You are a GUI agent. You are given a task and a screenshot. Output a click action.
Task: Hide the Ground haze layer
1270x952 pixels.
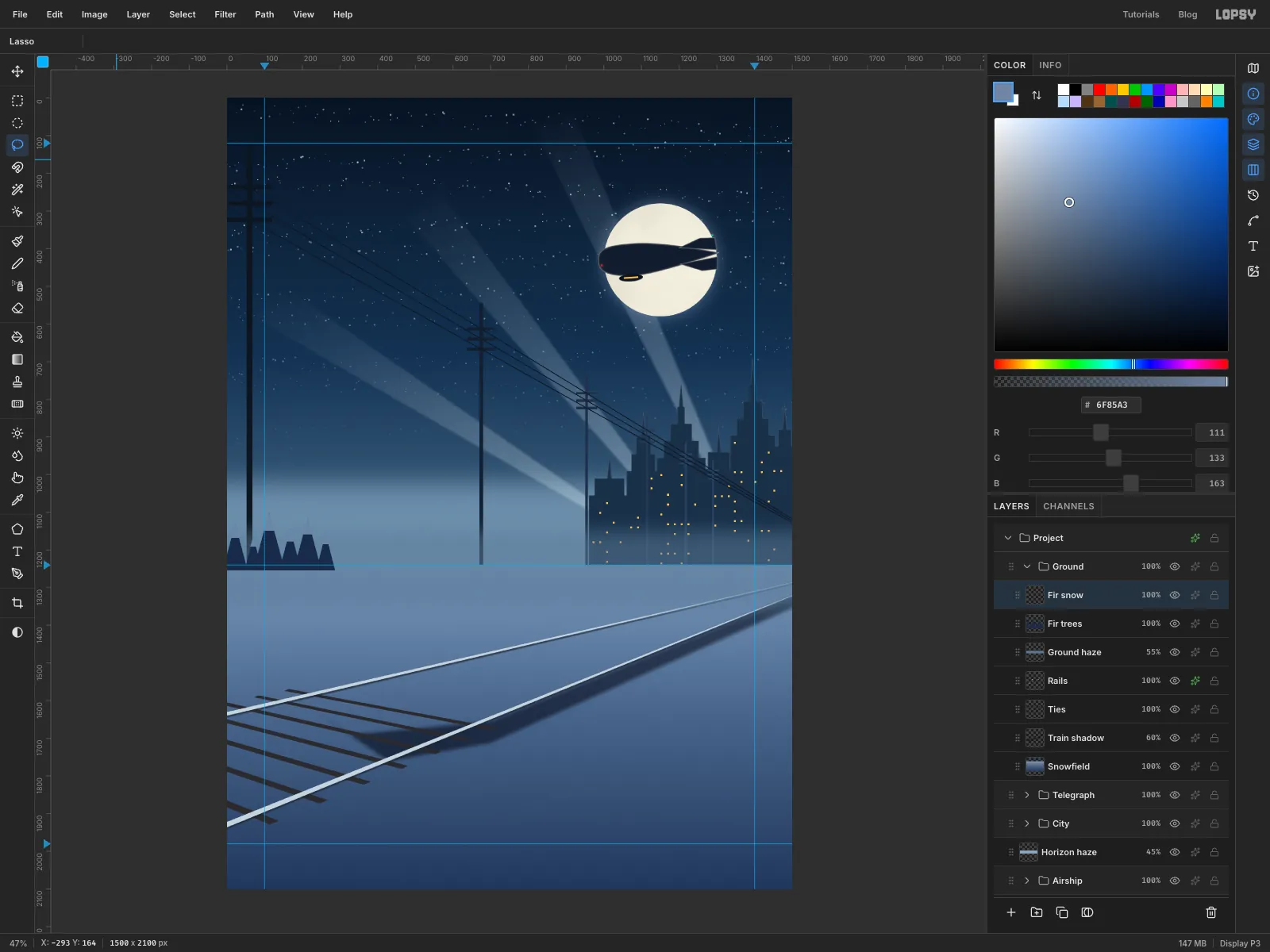pos(1175,652)
